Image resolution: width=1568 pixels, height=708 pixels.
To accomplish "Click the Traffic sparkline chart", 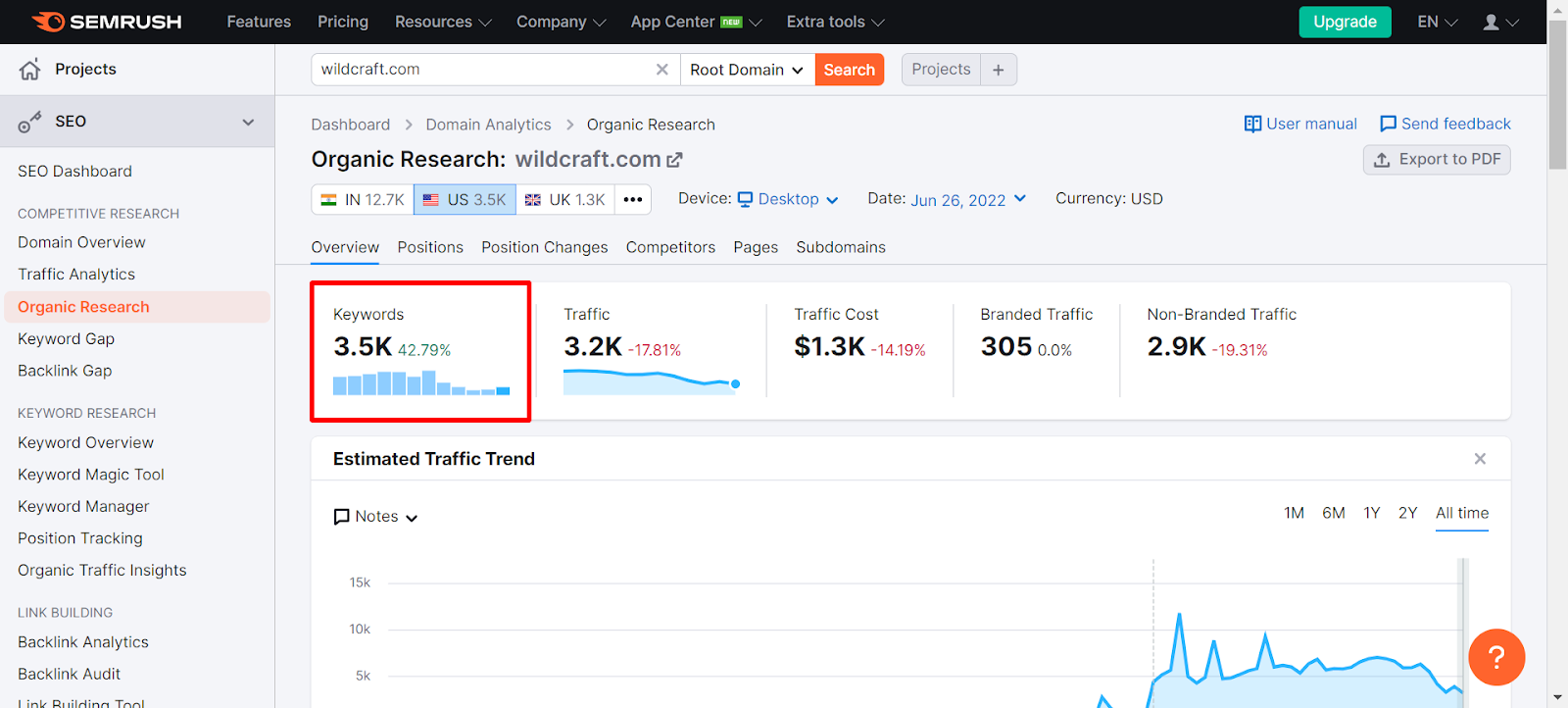I will 652,381.
